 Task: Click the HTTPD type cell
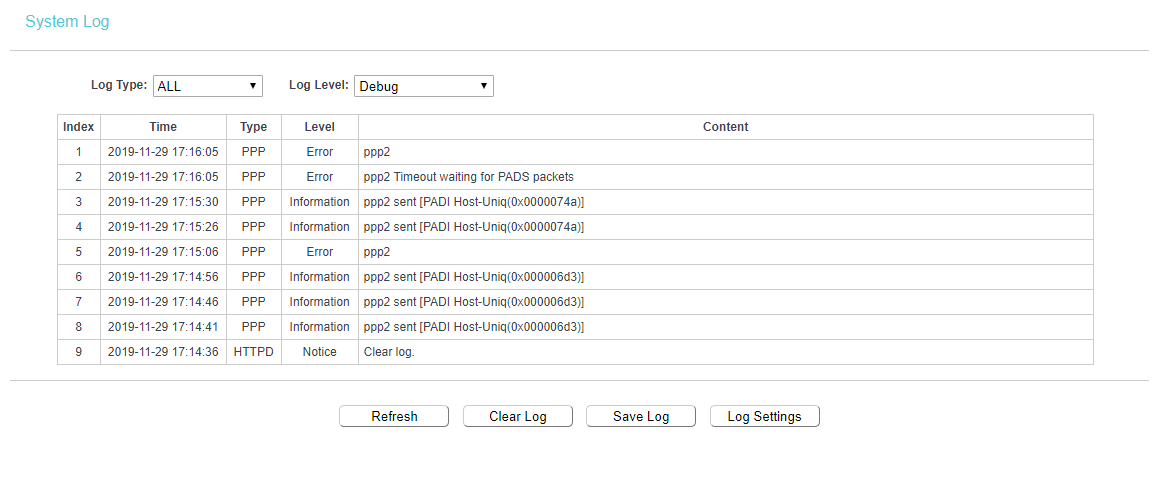coord(254,352)
